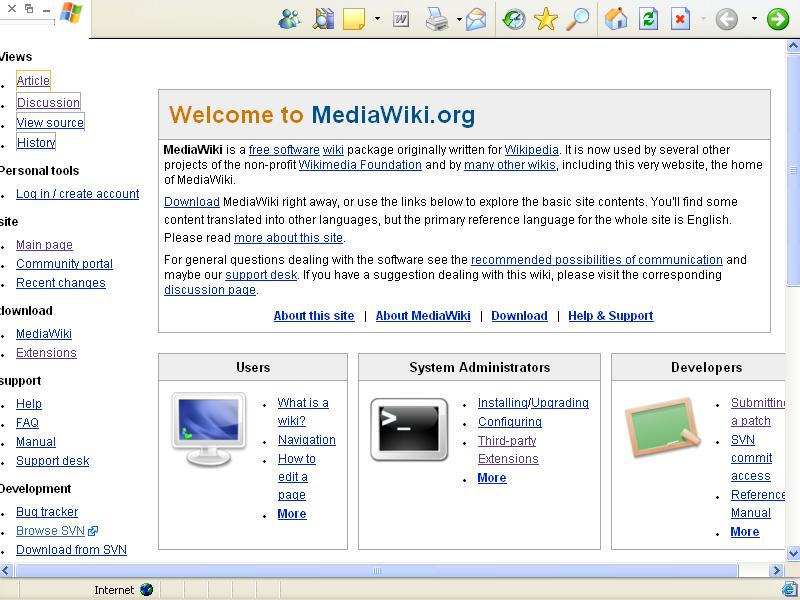Screen dimensions: 800x600
Task: Follow the Wikimedia Foundation link
Action: point(360,165)
